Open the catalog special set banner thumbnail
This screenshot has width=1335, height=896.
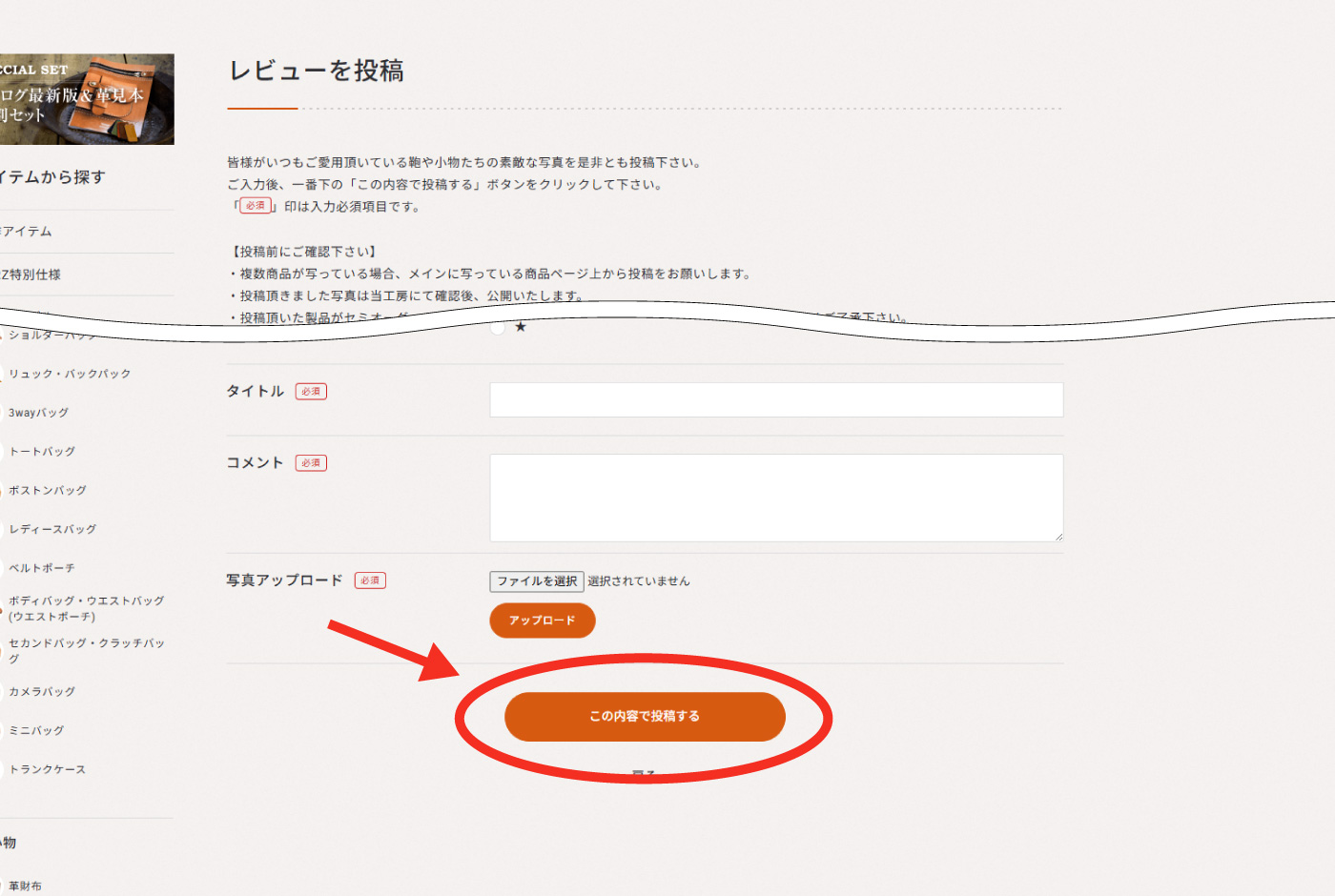click(87, 99)
